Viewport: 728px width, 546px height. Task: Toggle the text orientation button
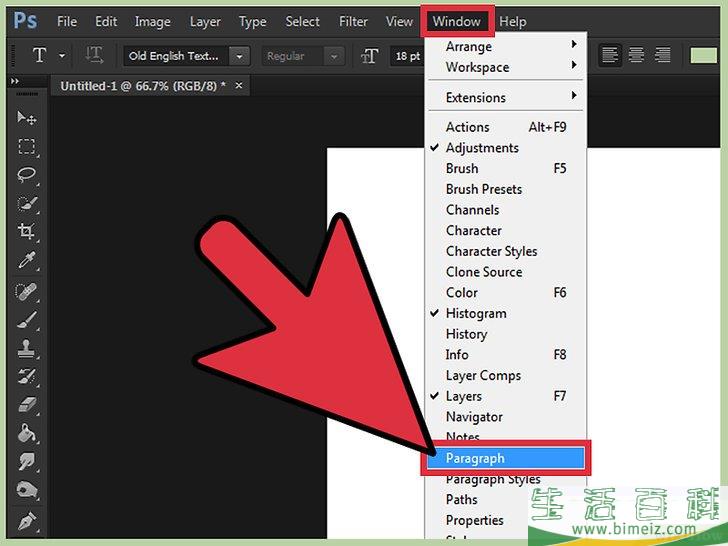(94, 55)
